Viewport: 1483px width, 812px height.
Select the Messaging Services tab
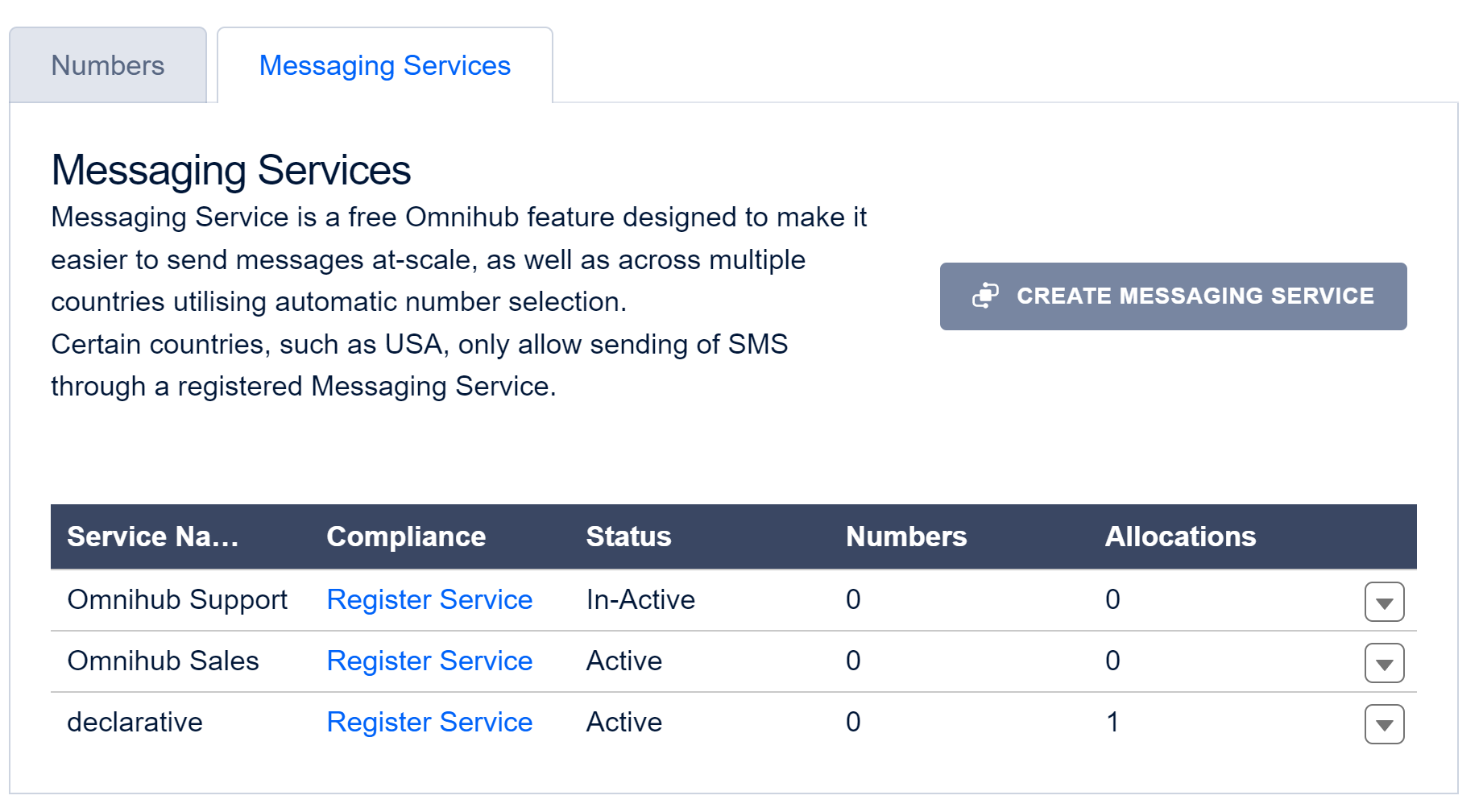coord(385,65)
